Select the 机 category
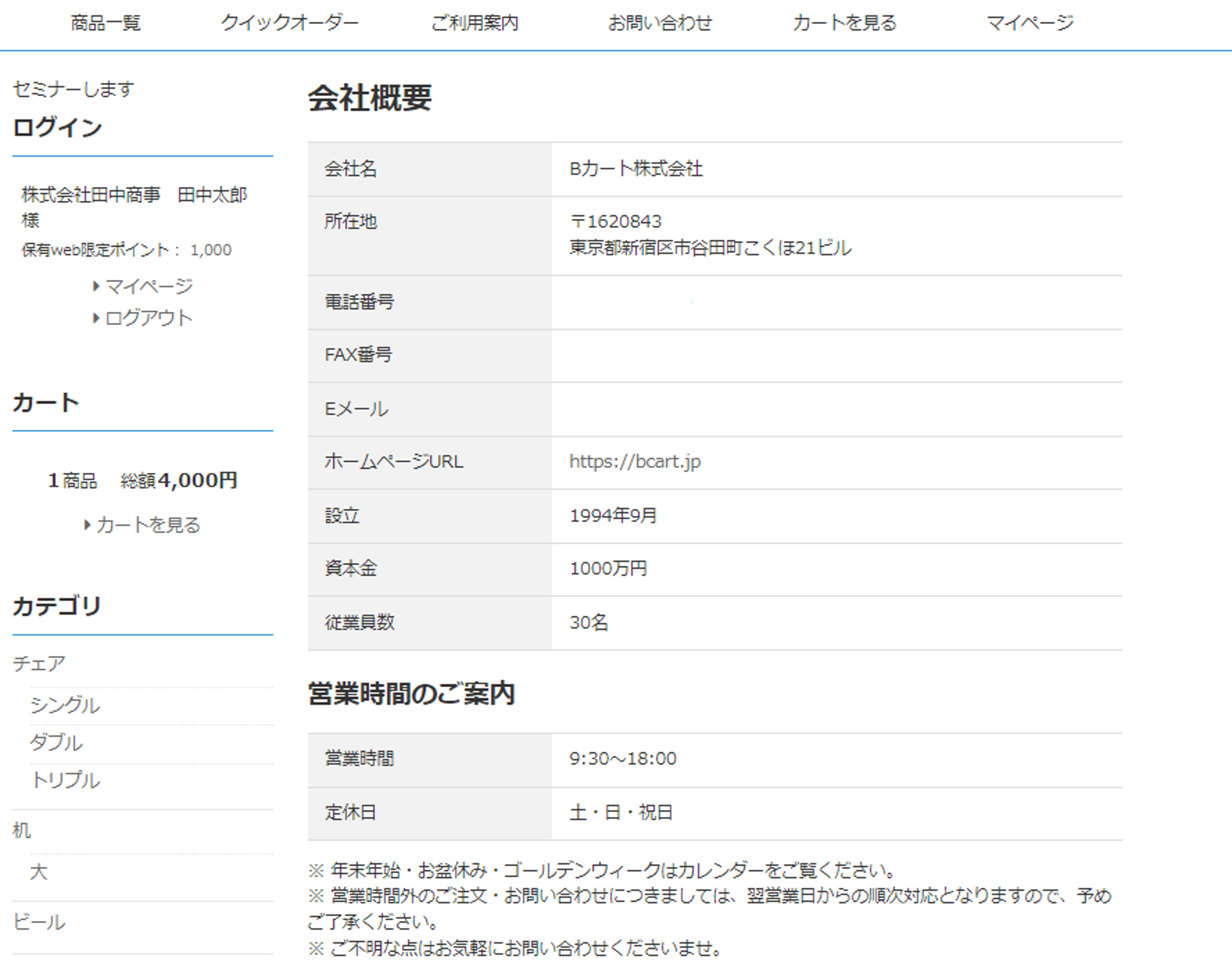Viewport: 1232px width, 963px height. pyautogui.click(x=21, y=830)
